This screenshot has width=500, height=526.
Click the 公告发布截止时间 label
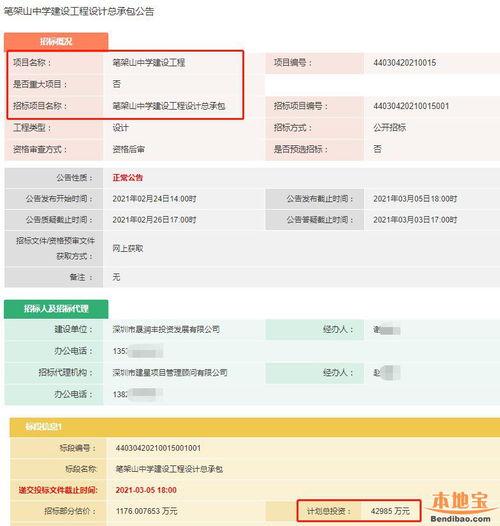[320, 199]
